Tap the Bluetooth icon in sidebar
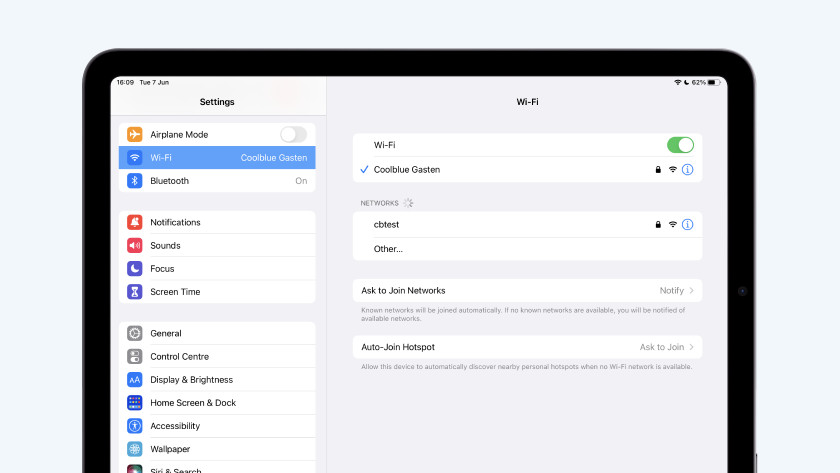Viewport: 840px width, 473px height. [135, 181]
